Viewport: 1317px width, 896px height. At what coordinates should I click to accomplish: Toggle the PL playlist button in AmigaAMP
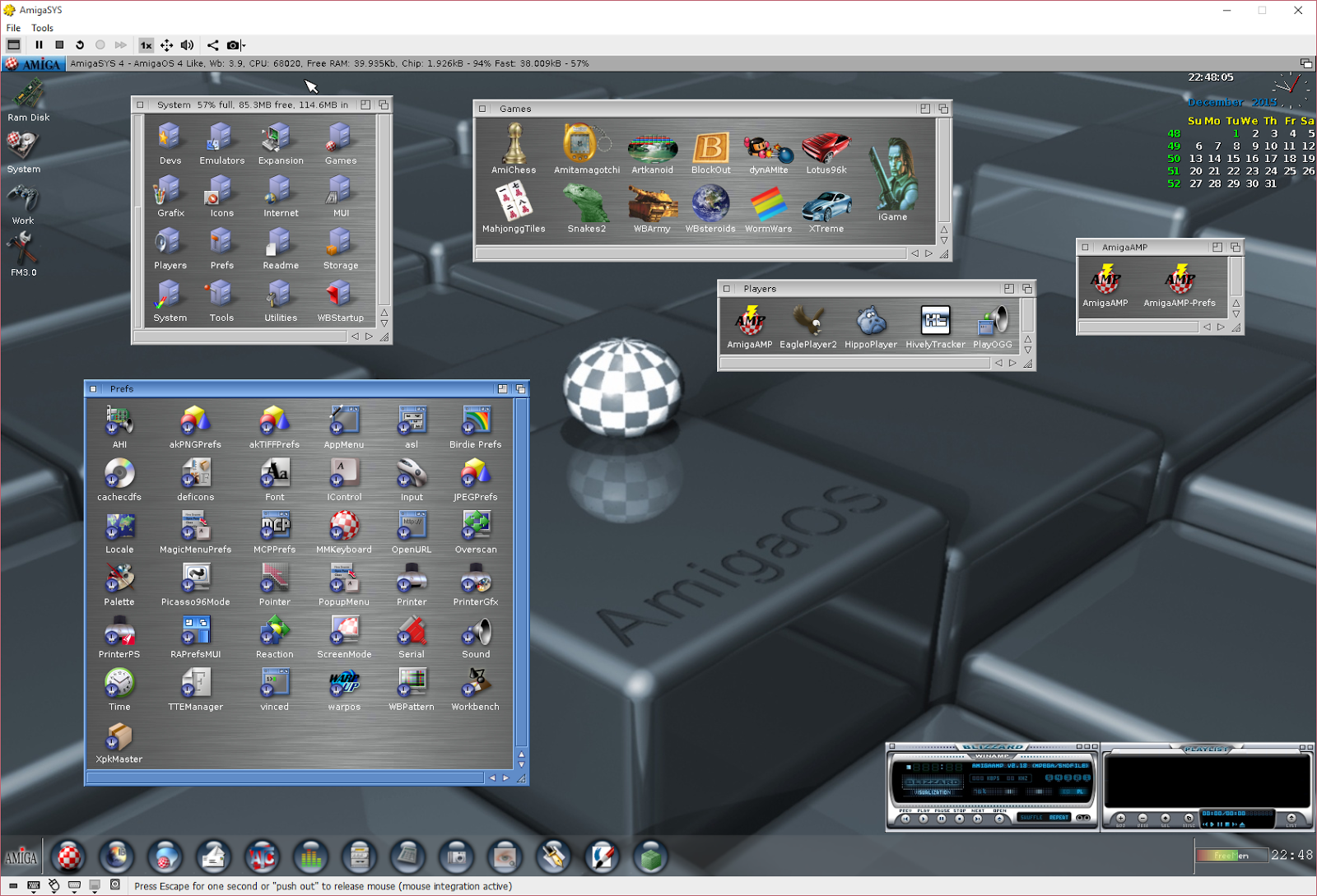click(x=1080, y=792)
